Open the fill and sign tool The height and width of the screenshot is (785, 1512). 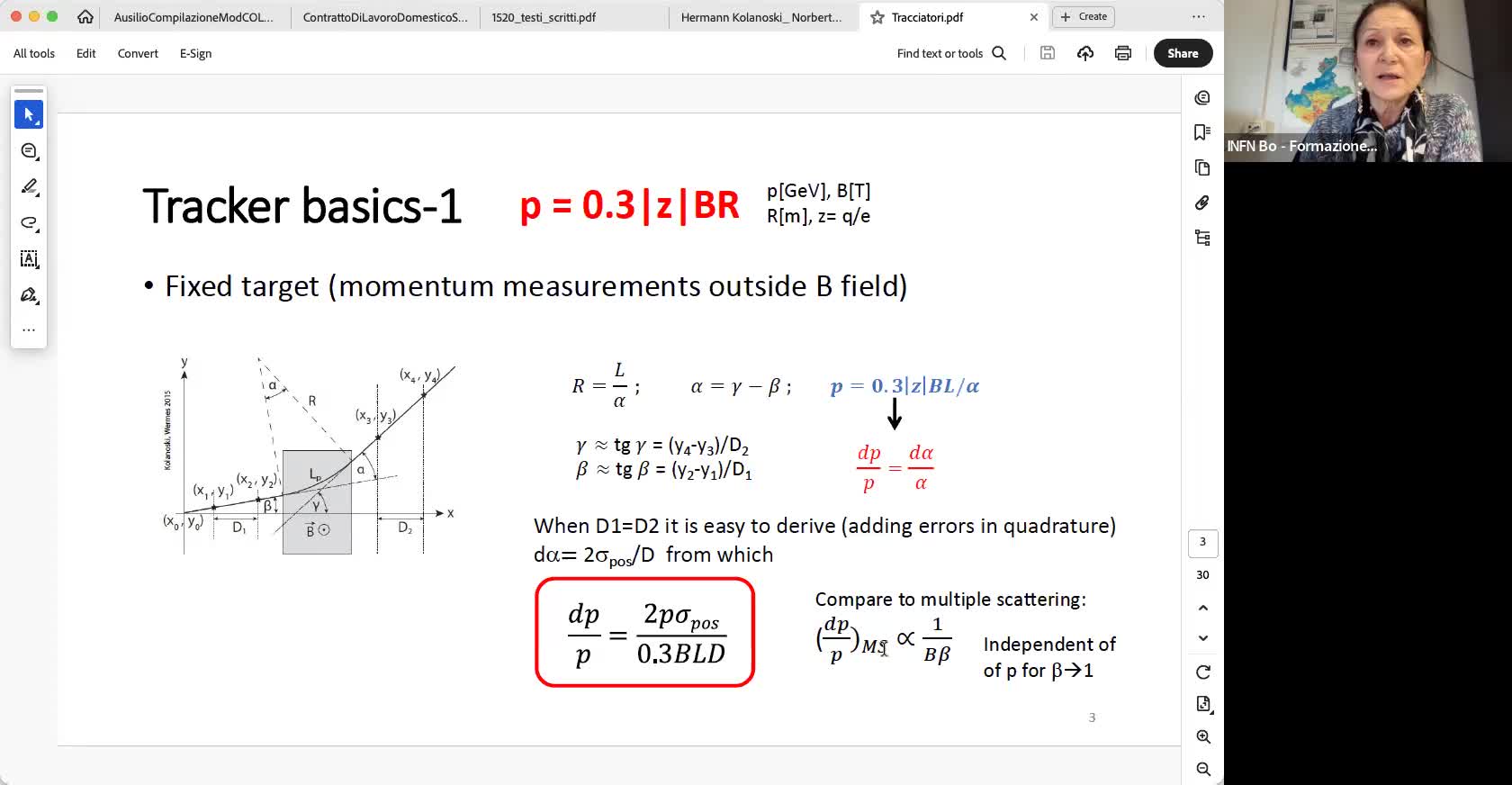[x=29, y=295]
